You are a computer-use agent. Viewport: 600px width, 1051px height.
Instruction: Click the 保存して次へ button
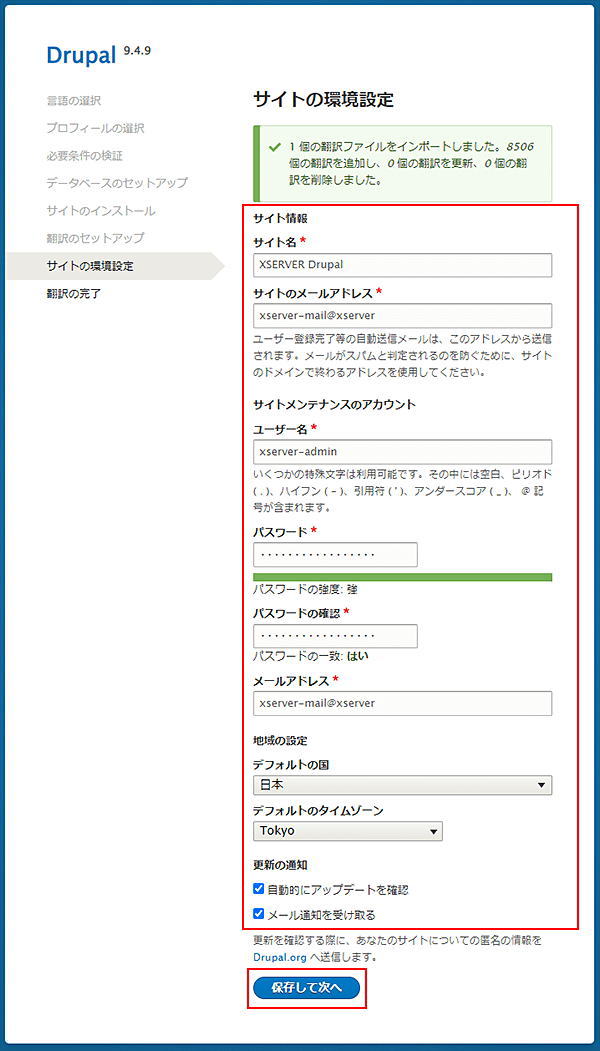[x=307, y=988]
